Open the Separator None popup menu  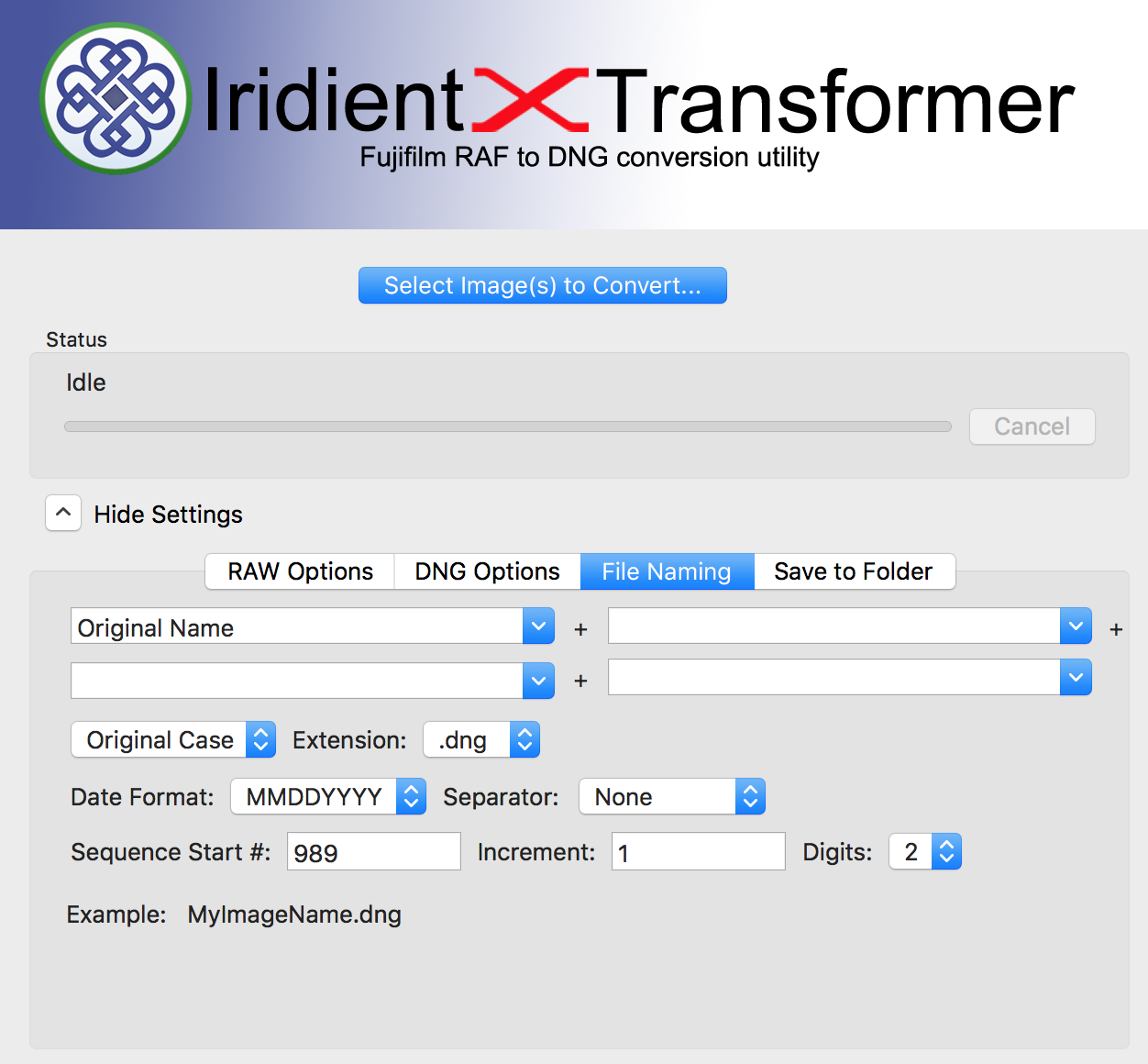pos(672,796)
